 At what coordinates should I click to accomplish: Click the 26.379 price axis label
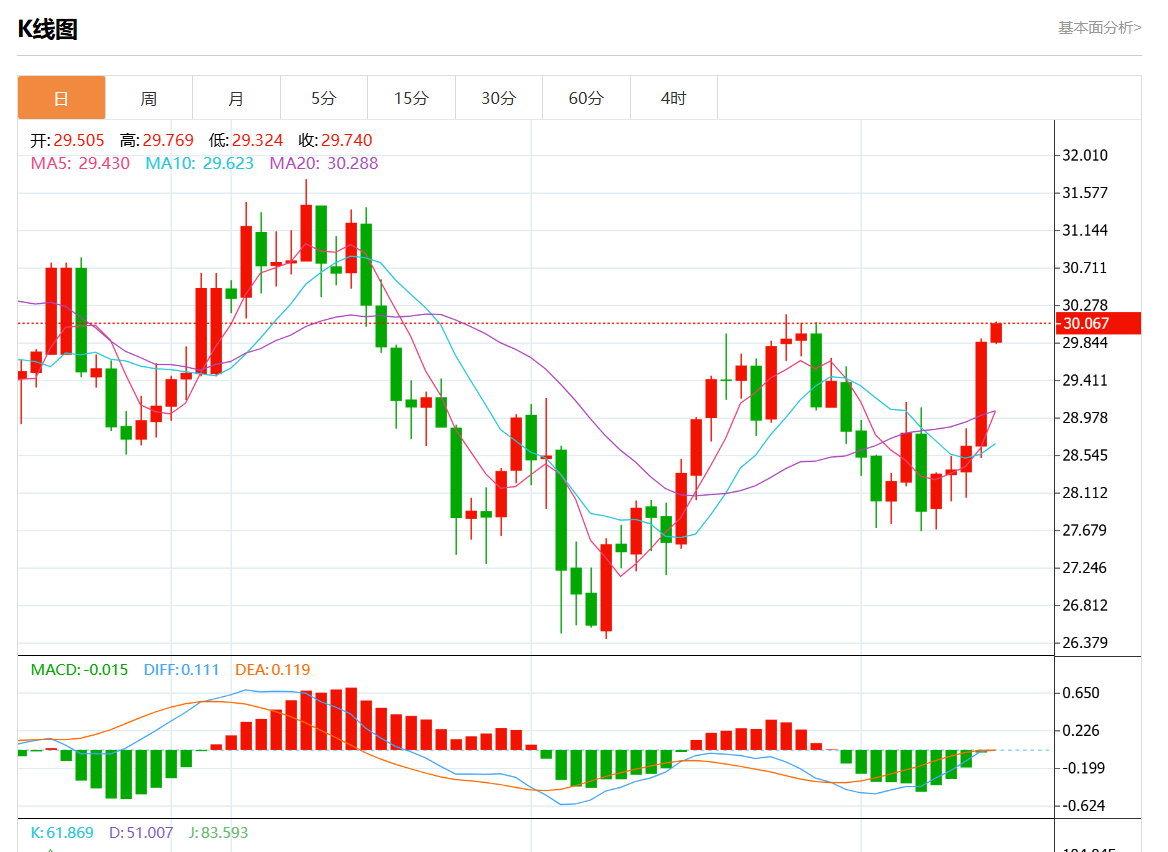(1085, 642)
